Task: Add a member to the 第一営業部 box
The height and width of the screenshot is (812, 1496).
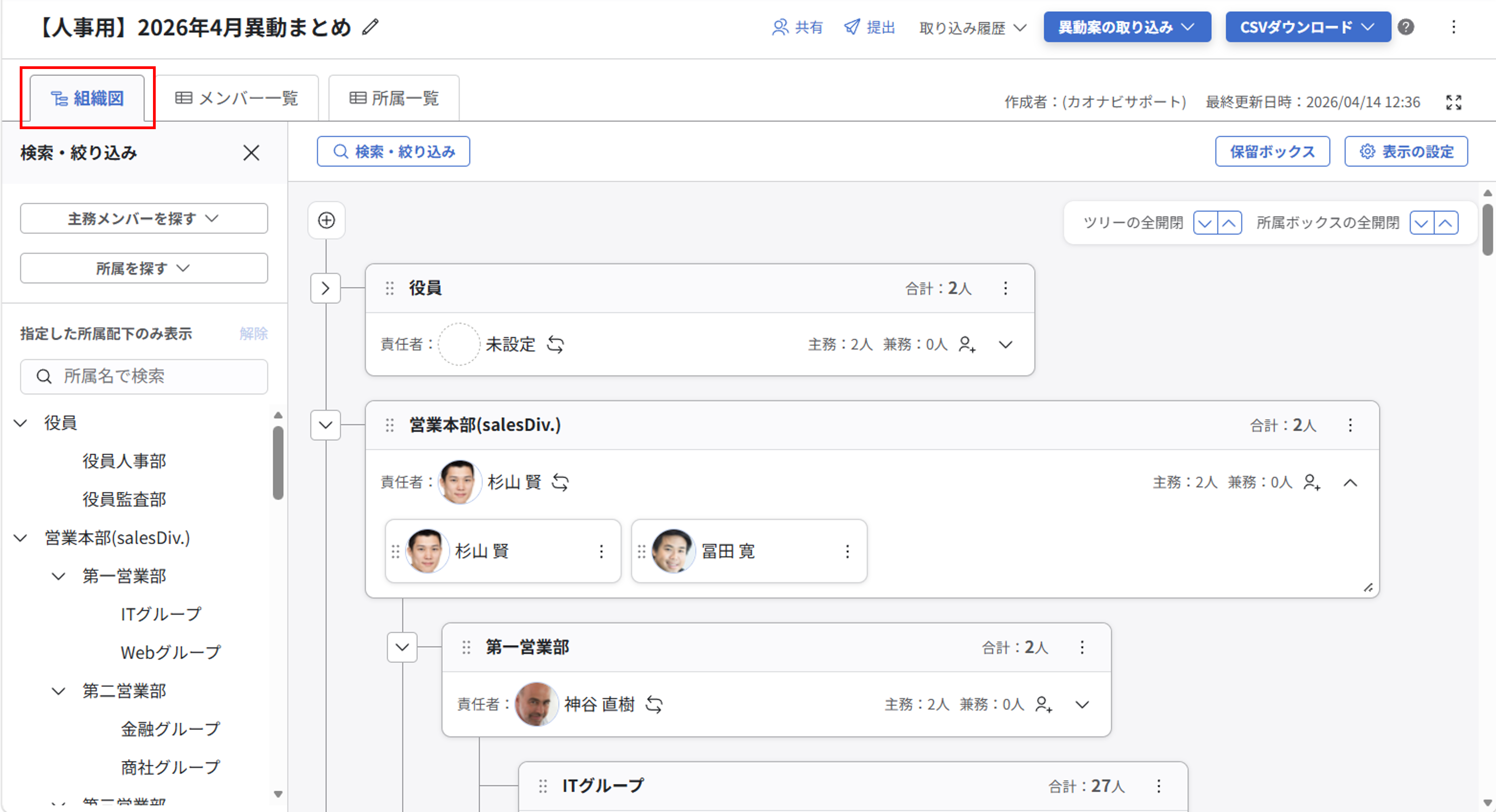Action: [x=1043, y=704]
